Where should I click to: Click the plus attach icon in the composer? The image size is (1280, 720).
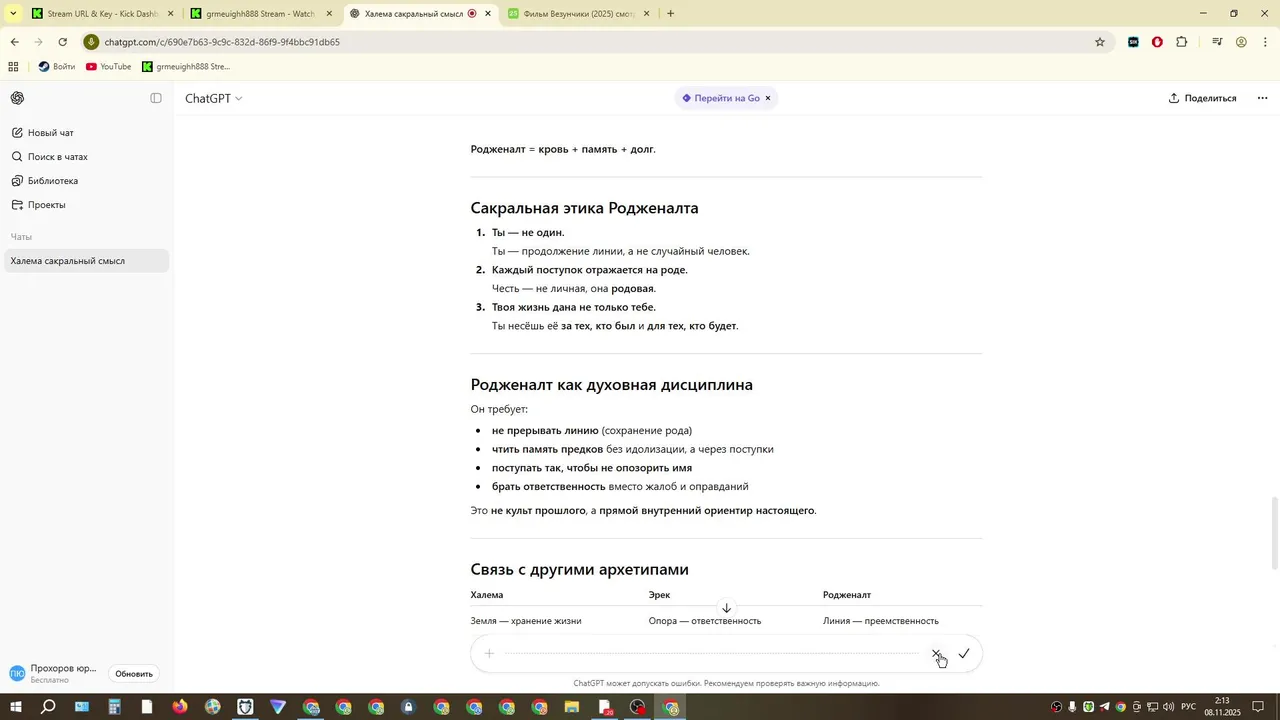click(489, 654)
